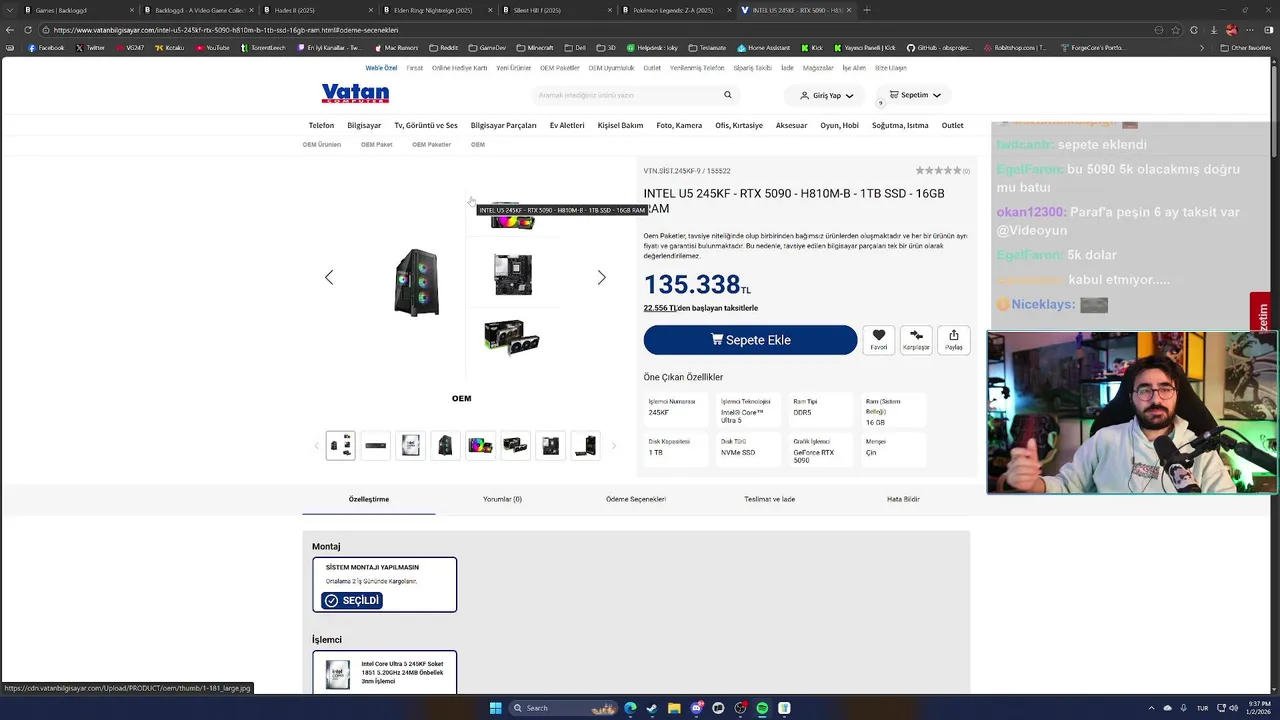Toggle the SEÇİLDİ selection under Montaj
The height and width of the screenshot is (720, 1280).
pos(352,600)
